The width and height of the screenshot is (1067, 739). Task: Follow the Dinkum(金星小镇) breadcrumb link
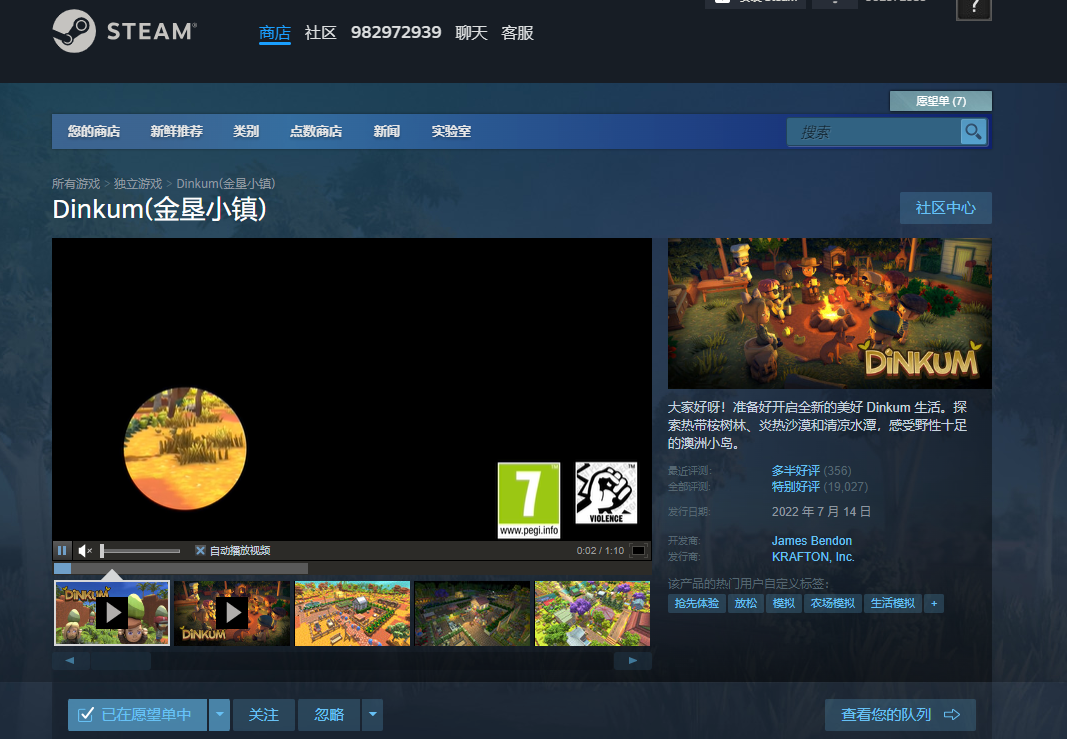pos(226,184)
